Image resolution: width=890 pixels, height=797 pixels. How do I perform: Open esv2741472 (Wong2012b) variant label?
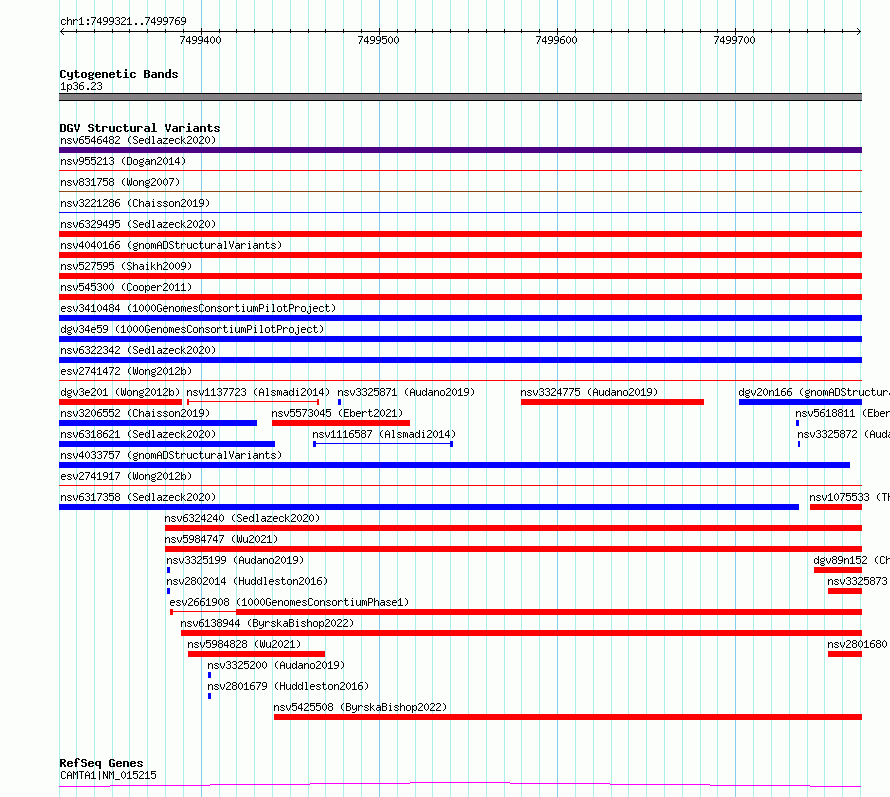[126, 371]
